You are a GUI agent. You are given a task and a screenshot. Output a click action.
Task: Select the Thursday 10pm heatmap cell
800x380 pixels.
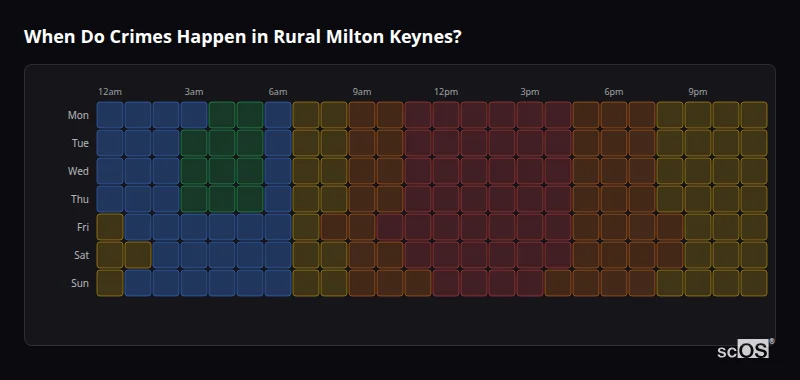tap(726, 199)
